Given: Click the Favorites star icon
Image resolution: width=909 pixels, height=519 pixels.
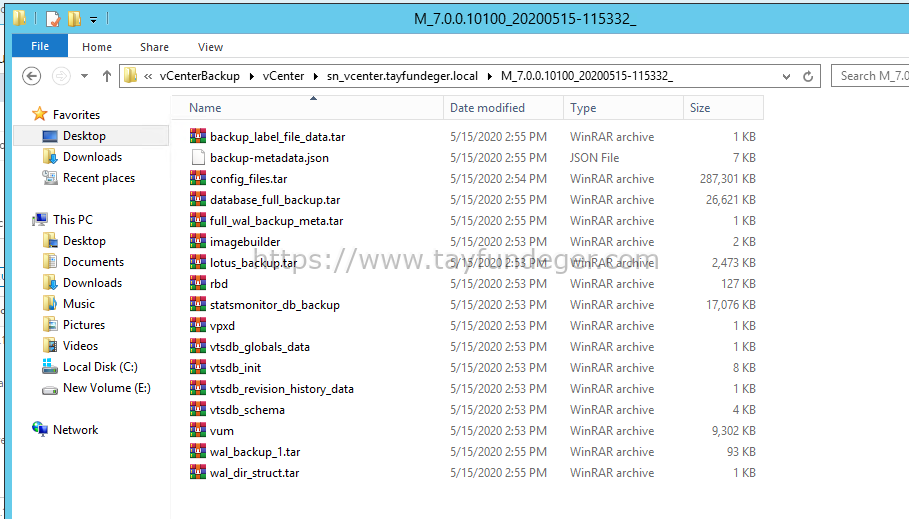Looking at the screenshot, I should 39,114.
